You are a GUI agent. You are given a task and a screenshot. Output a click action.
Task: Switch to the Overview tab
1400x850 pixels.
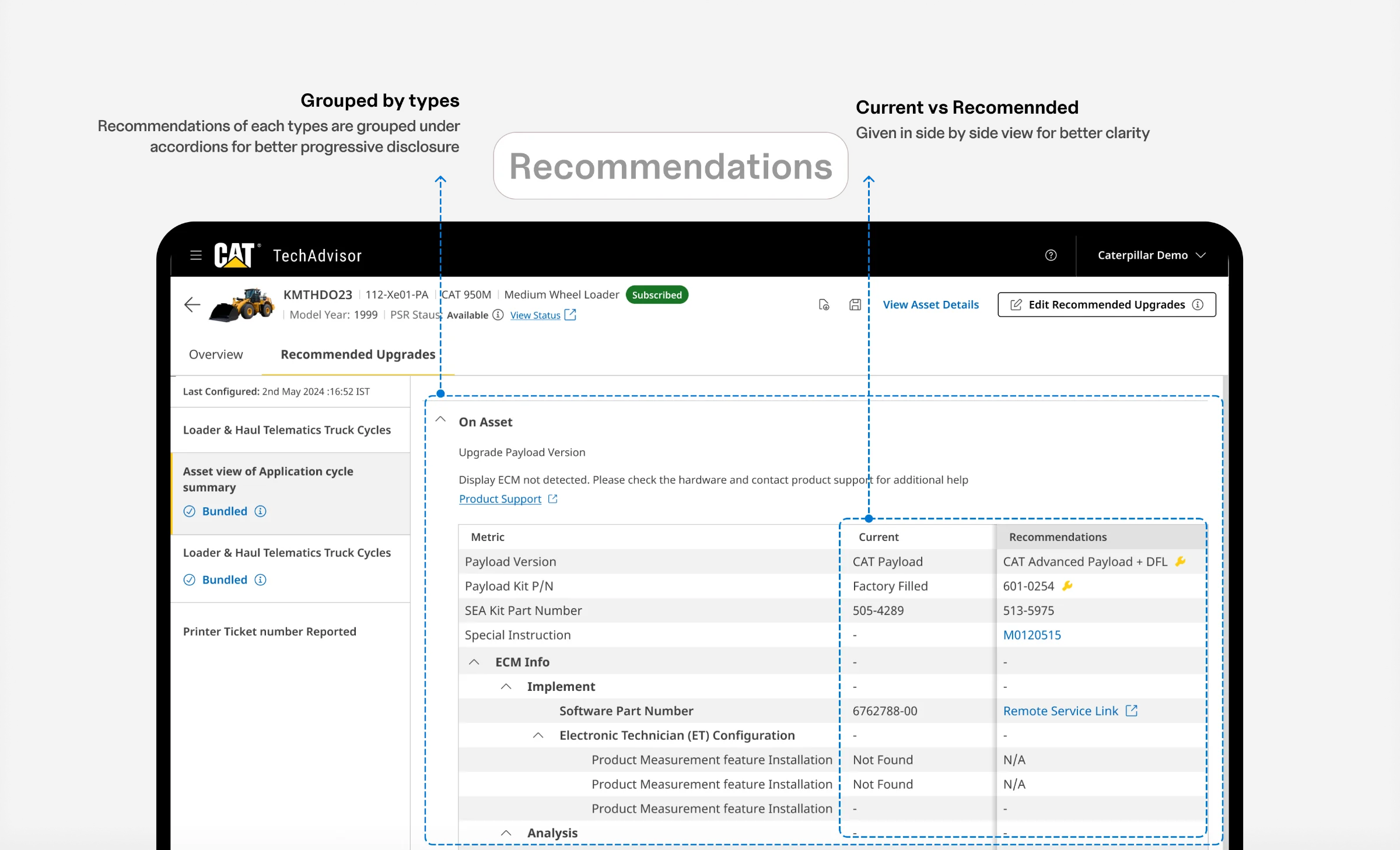216,354
